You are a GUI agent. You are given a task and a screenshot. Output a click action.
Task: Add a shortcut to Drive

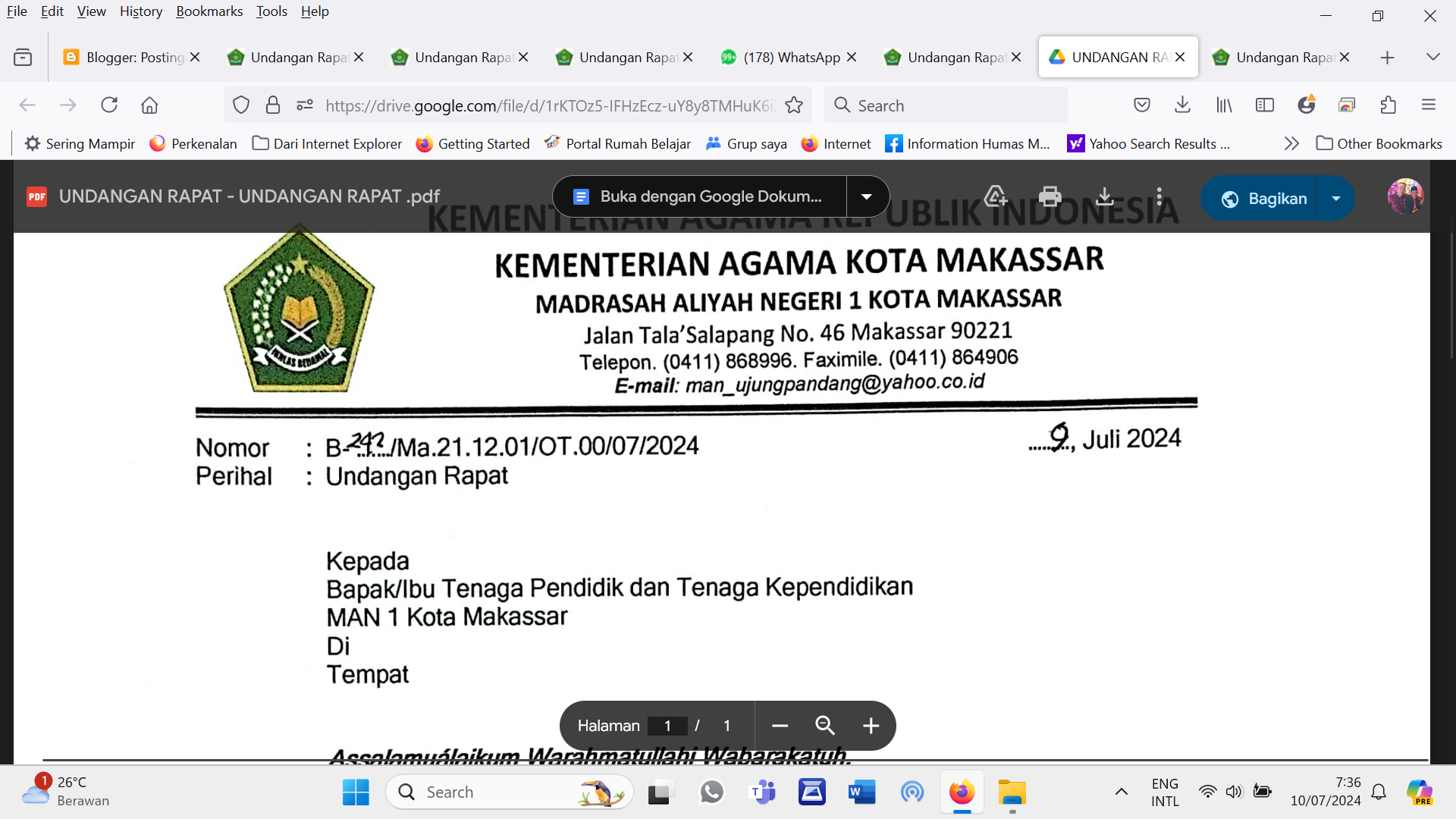[995, 196]
